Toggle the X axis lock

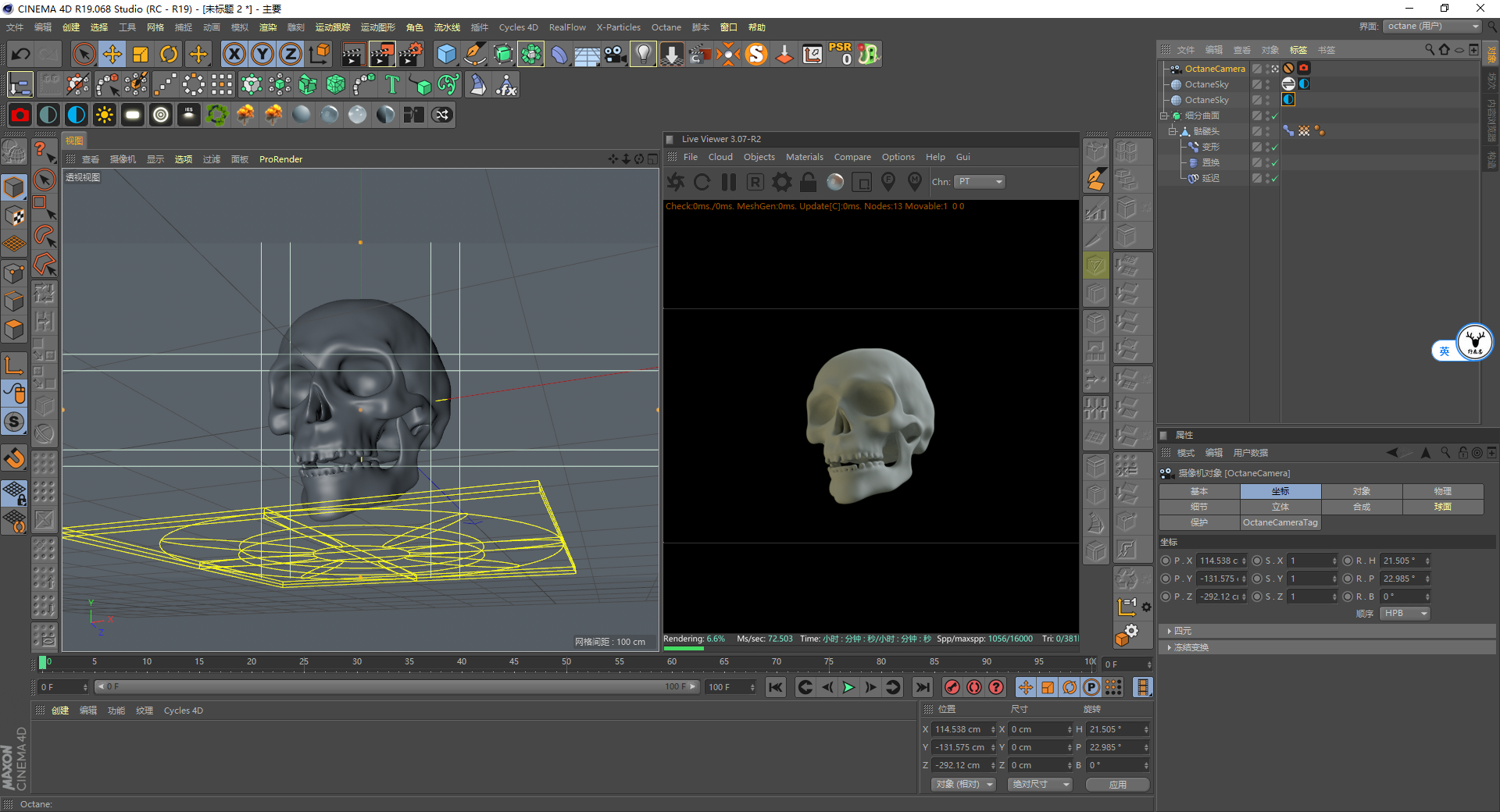[x=234, y=54]
